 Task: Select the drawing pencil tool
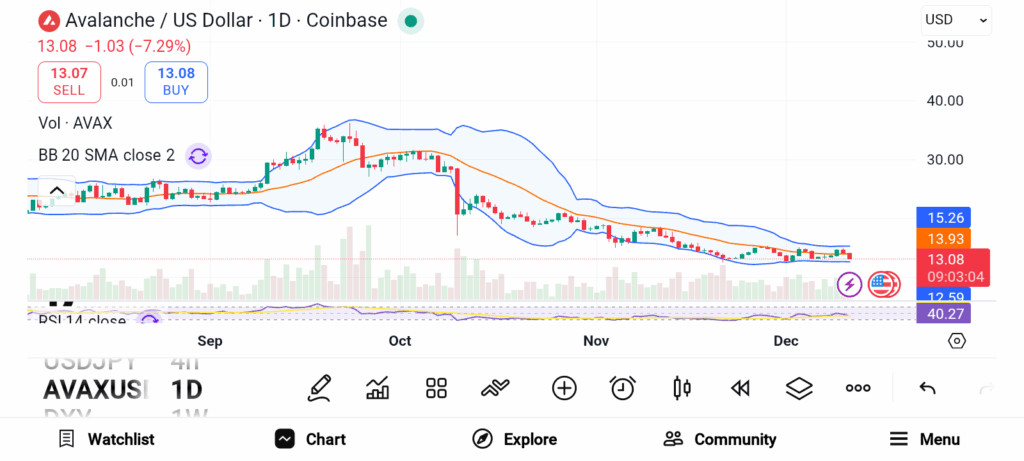[x=320, y=388]
